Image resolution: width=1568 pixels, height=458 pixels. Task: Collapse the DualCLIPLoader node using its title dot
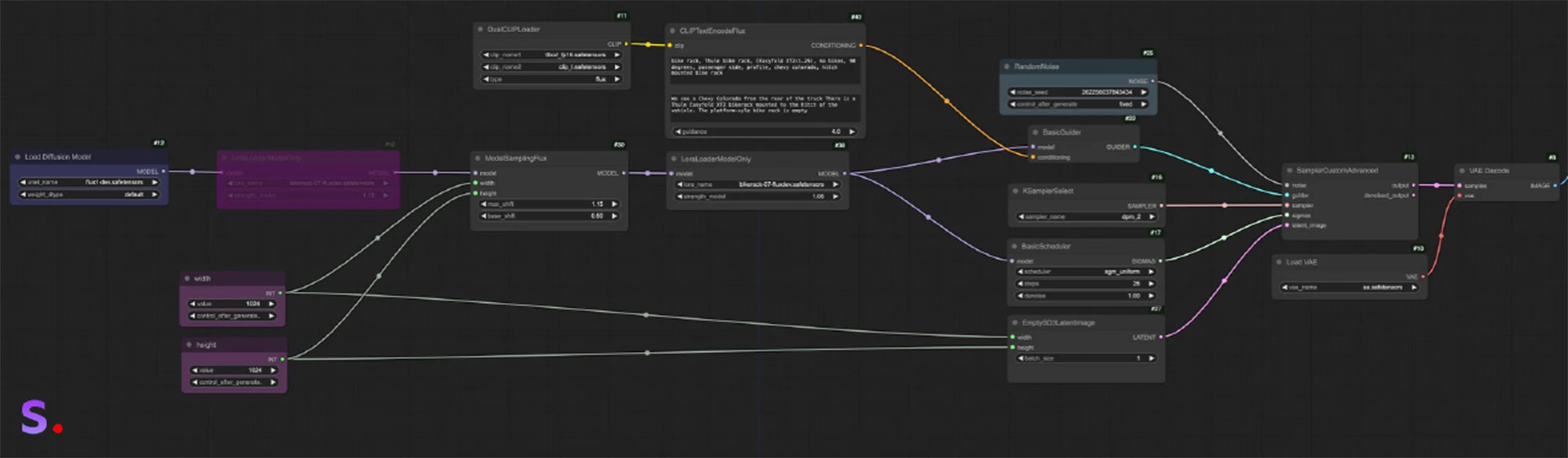(x=480, y=29)
